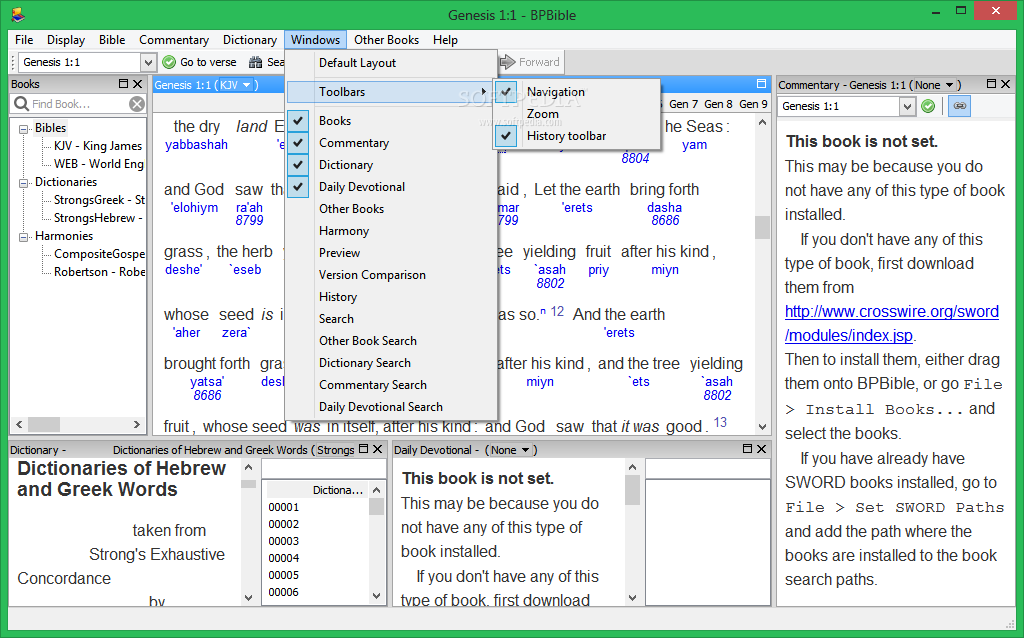Viewport: 1024px width, 638px height.
Task: Open the File menu
Action: point(24,40)
